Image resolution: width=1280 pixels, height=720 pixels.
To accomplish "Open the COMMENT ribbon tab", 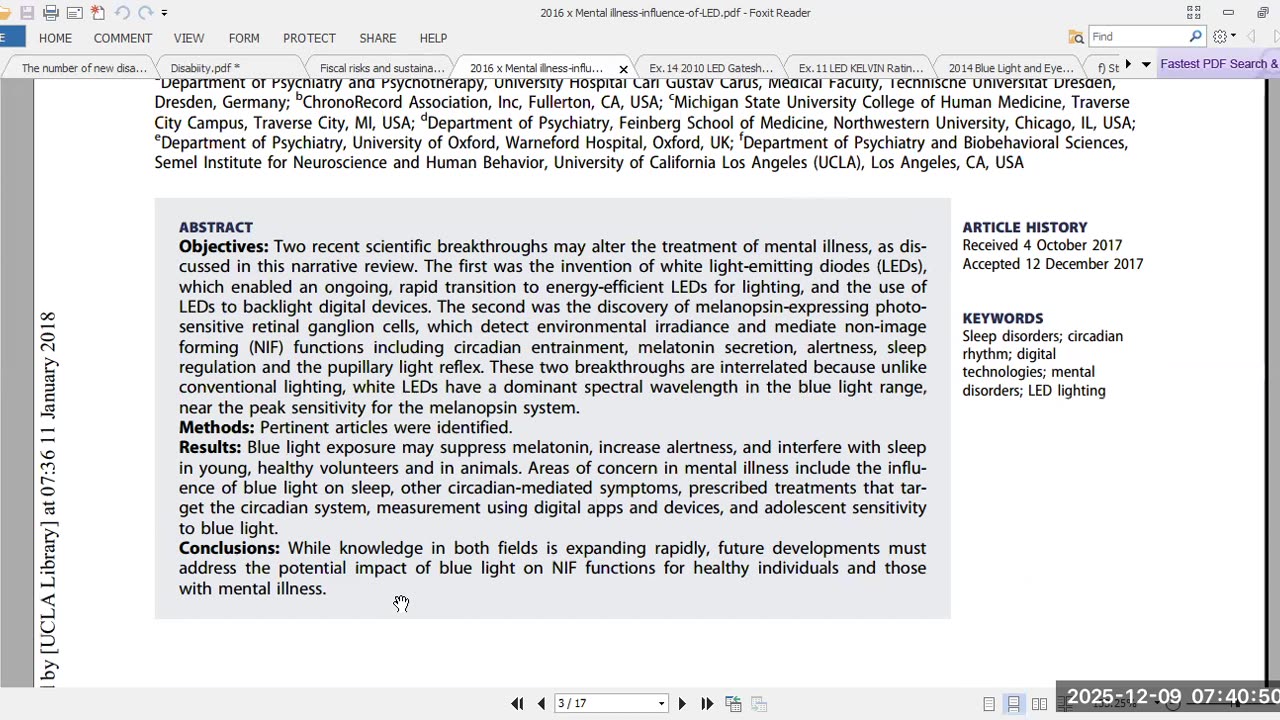I will [x=123, y=38].
